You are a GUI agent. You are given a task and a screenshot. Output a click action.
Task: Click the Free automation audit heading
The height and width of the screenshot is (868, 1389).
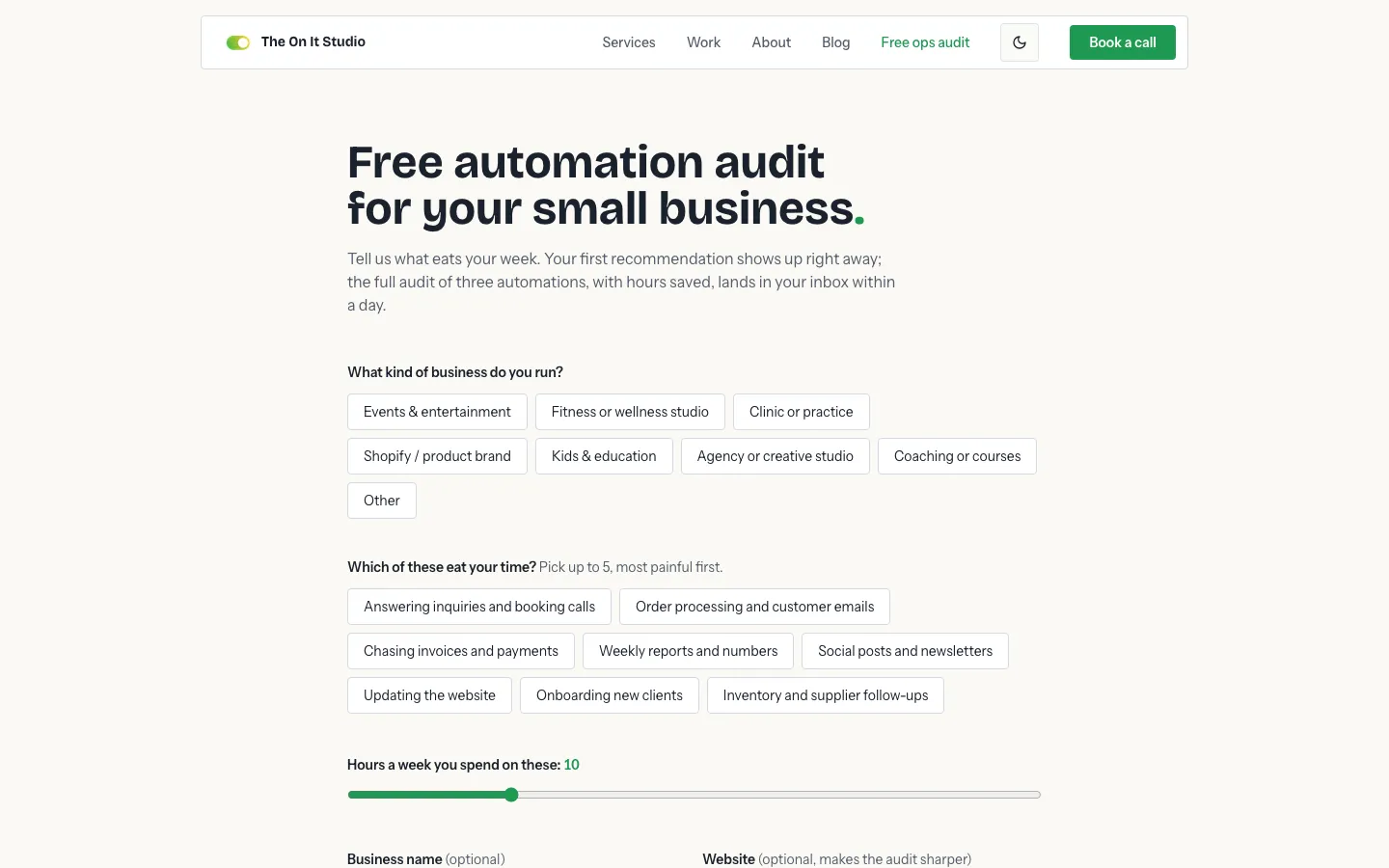606,185
